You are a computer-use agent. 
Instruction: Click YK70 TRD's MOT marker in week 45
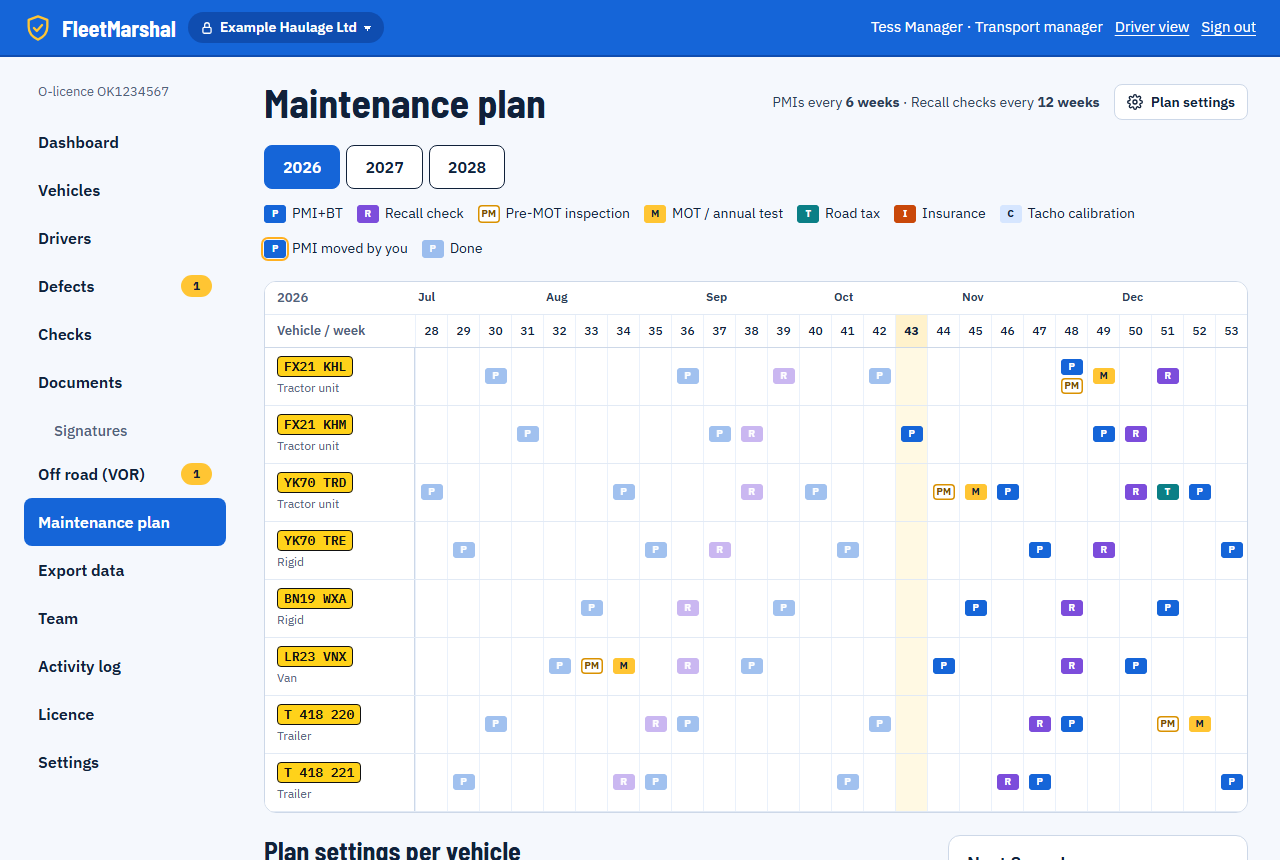[976, 492]
